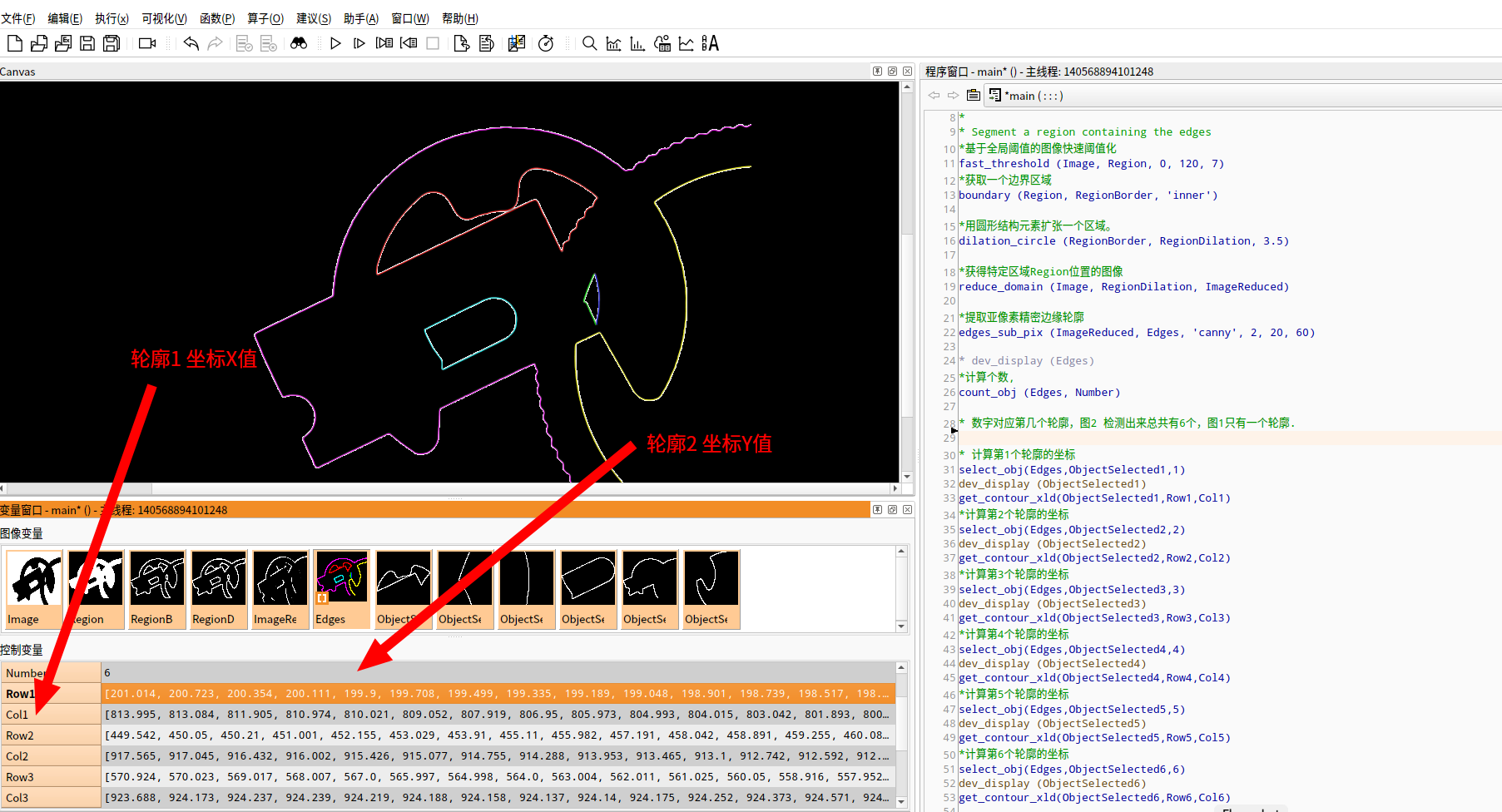
Task: Select the Image variable thumbnail
Action: [x=34, y=589]
